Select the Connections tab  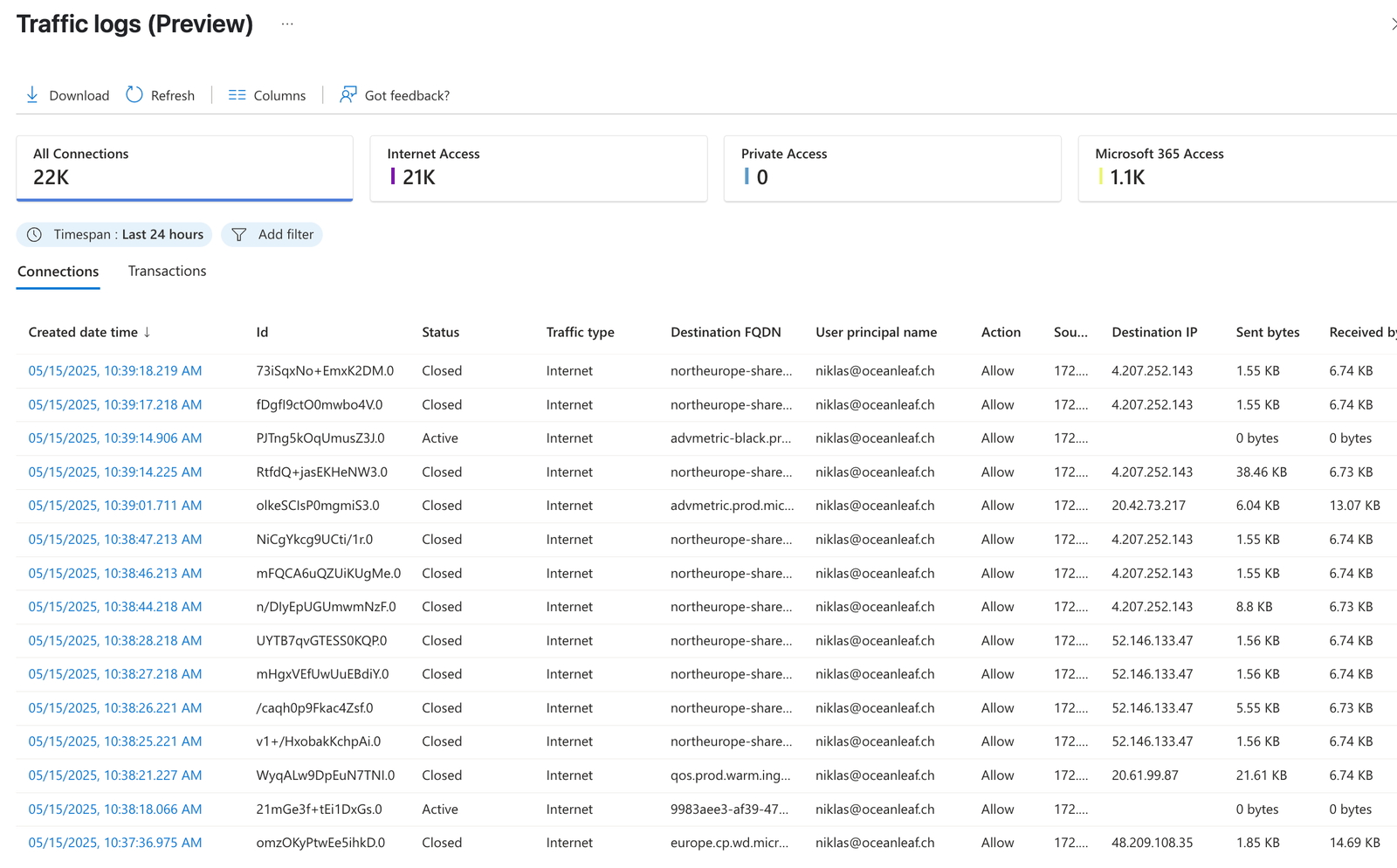tap(58, 271)
